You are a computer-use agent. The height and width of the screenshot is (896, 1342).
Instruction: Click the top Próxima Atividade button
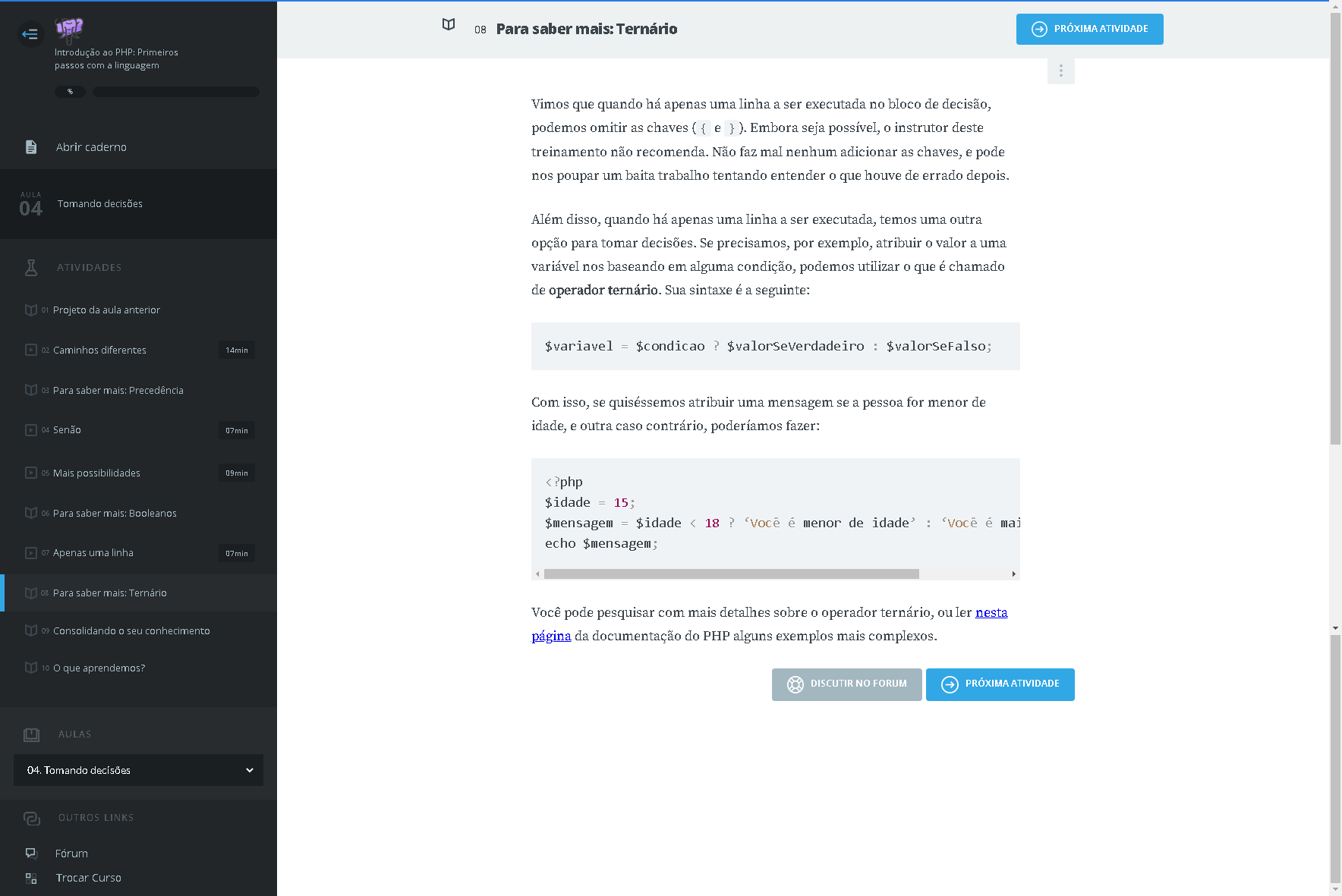coord(1089,29)
